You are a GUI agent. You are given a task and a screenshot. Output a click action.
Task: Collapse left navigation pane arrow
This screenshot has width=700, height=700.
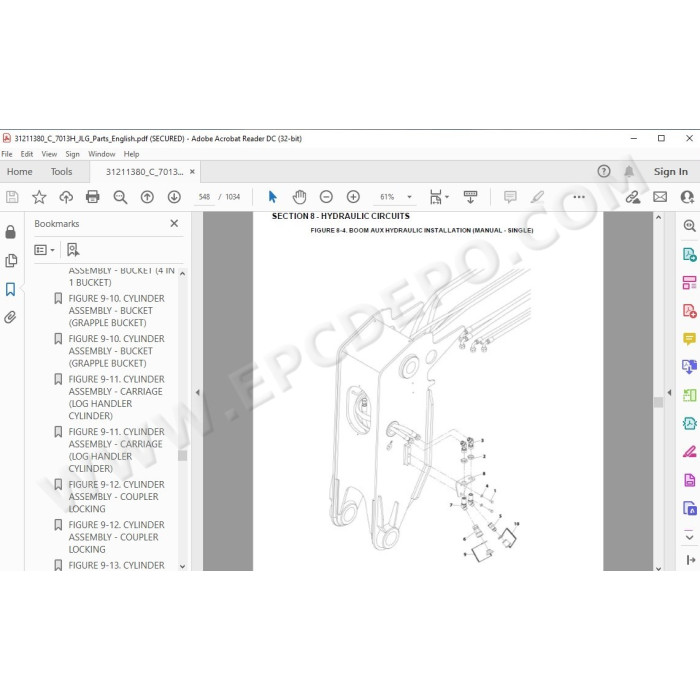click(197, 392)
